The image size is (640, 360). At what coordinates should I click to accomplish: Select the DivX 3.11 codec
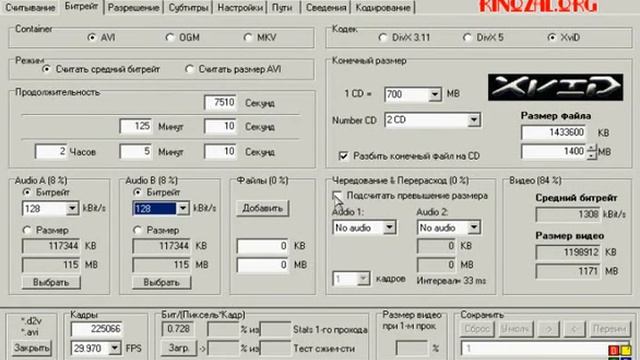pyautogui.click(x=404, y=38)
